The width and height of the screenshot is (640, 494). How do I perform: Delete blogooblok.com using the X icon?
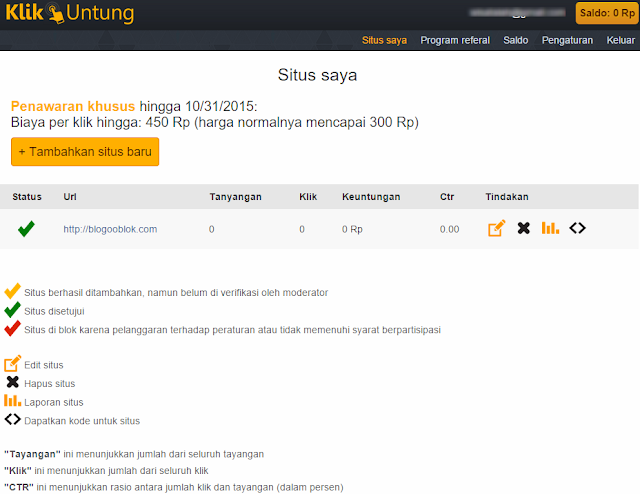524,228
